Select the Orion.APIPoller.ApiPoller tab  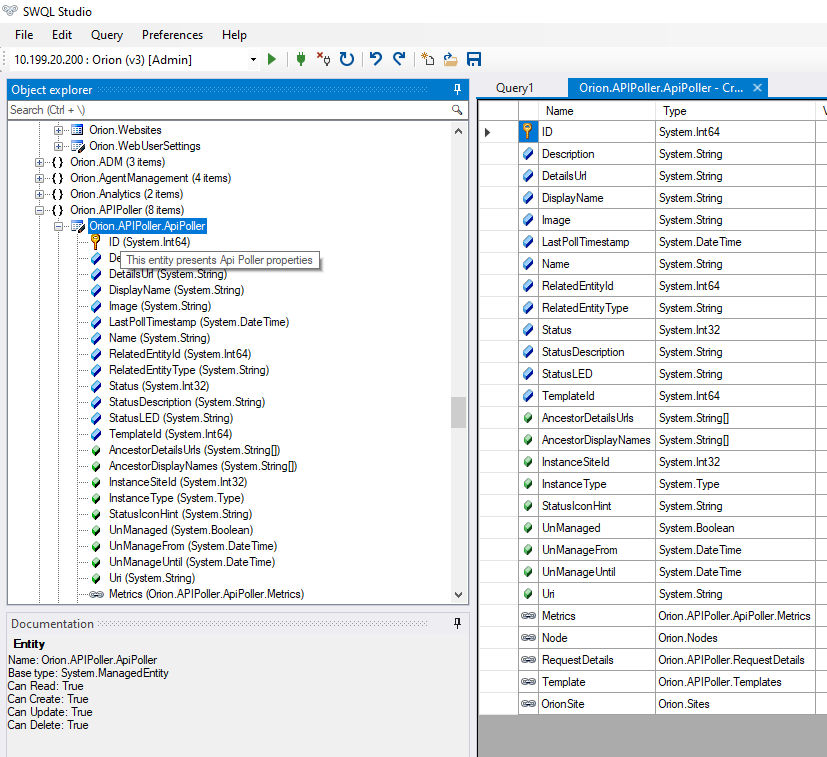click(x=660, y=88)
